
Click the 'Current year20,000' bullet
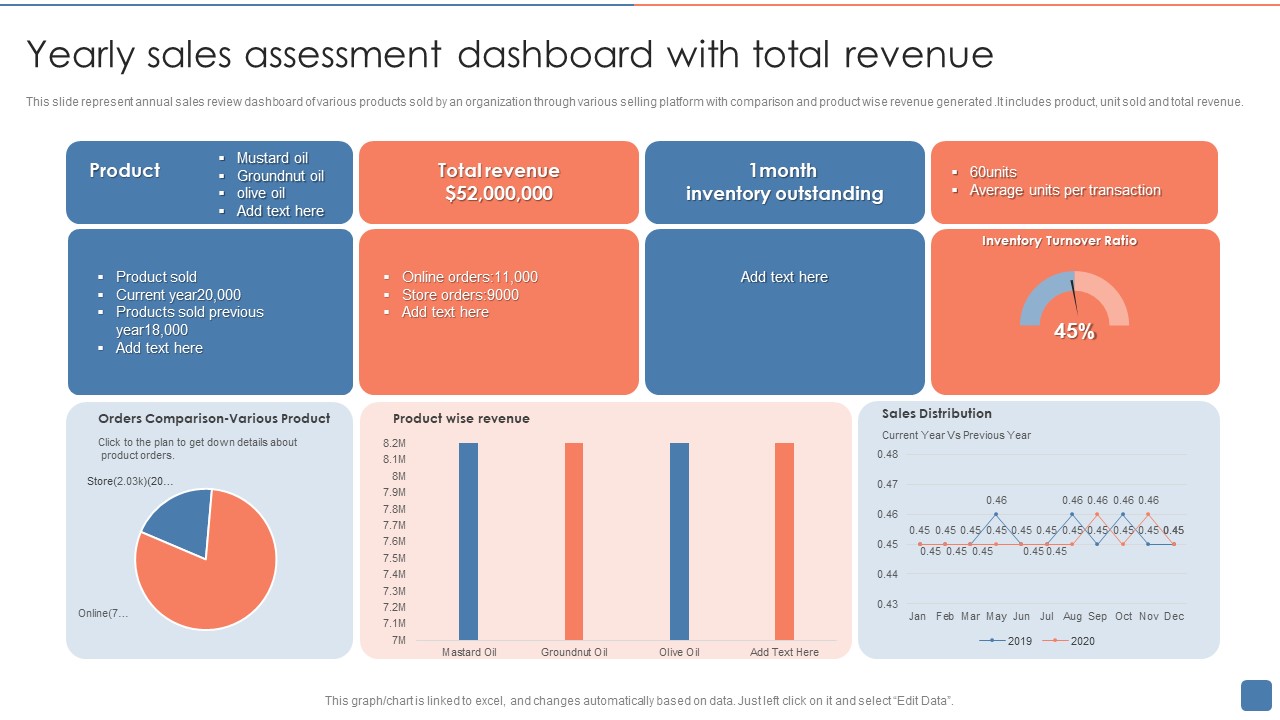click(x=178, y=295)
